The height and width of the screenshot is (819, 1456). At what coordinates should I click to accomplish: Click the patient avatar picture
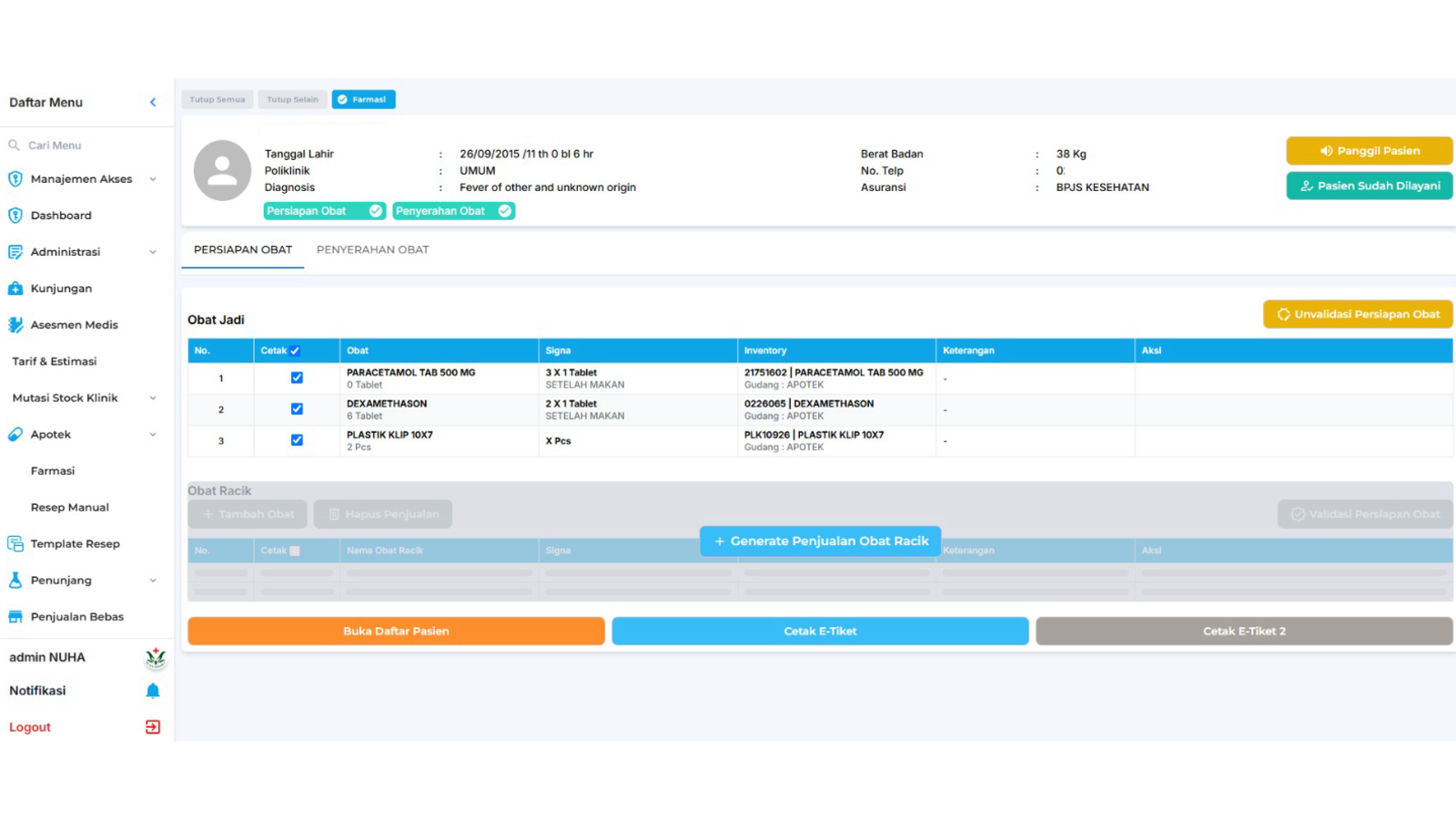tap(222, 170)
